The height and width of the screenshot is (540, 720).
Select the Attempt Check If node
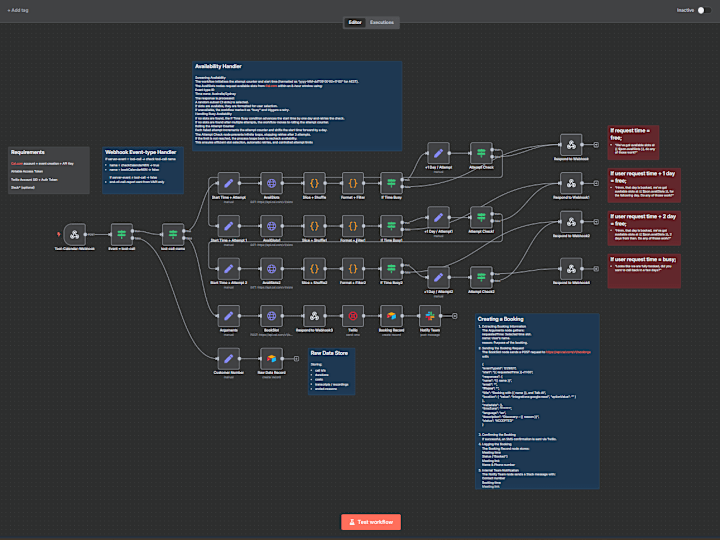[x=481, y=153]
